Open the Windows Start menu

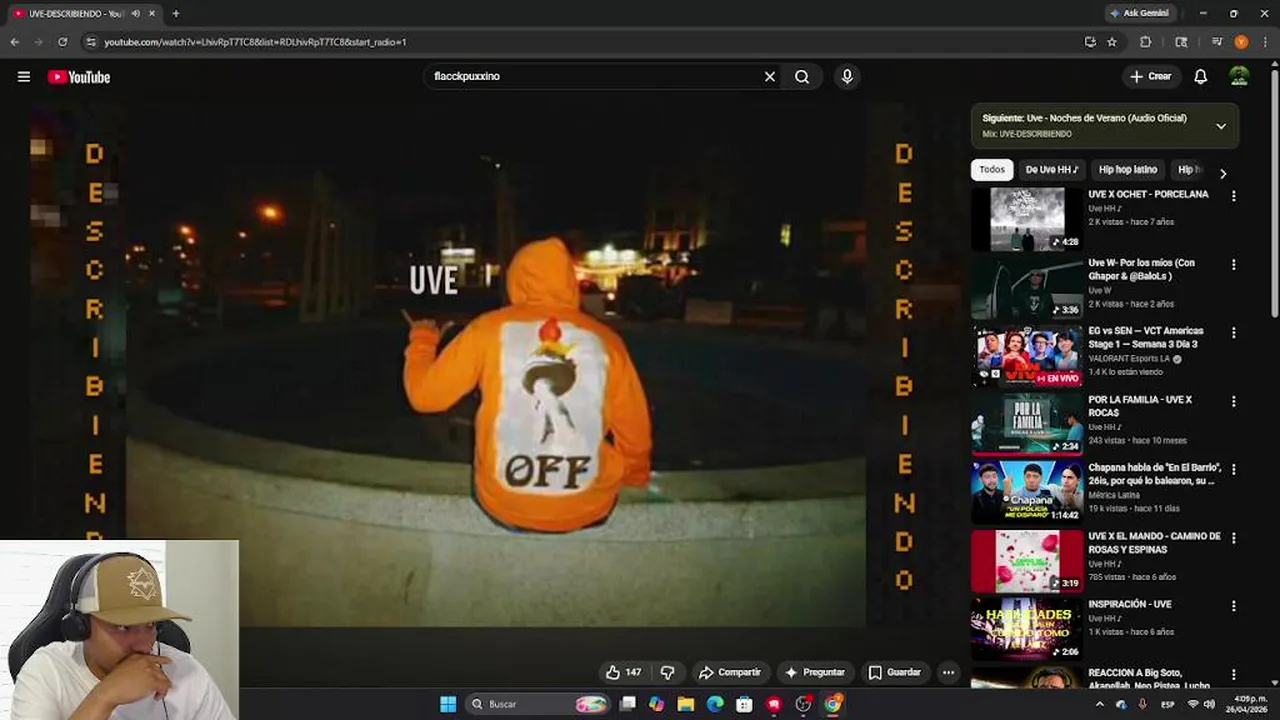pos(448,704)
